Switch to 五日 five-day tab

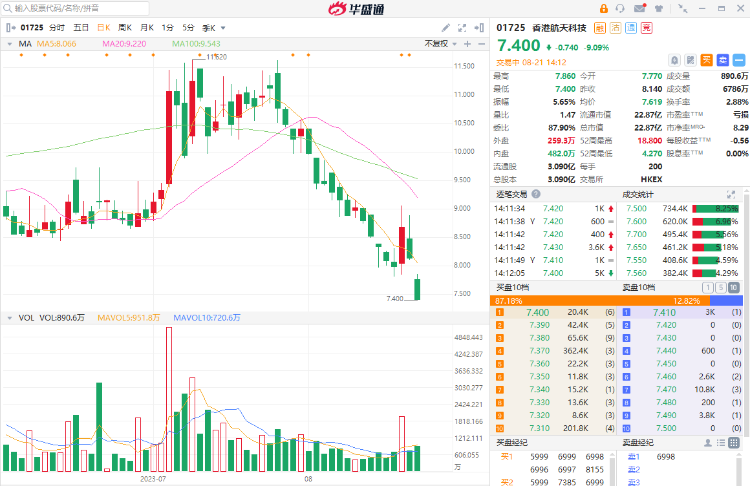[x=81, y=28]
